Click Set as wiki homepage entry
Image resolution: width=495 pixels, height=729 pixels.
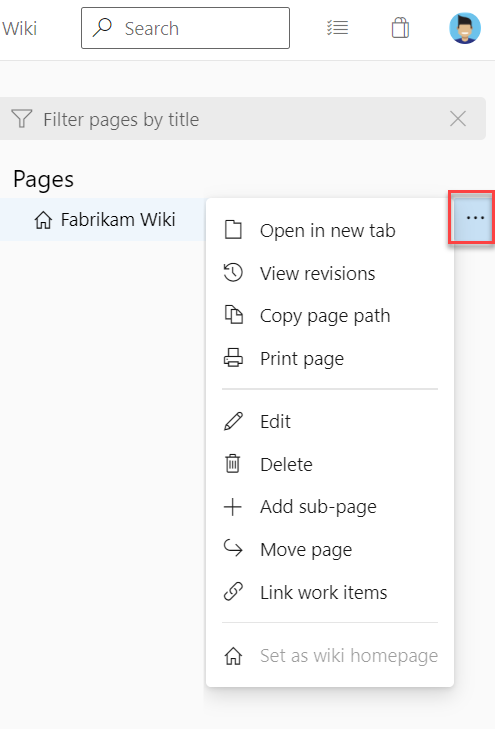coord(330,656)
